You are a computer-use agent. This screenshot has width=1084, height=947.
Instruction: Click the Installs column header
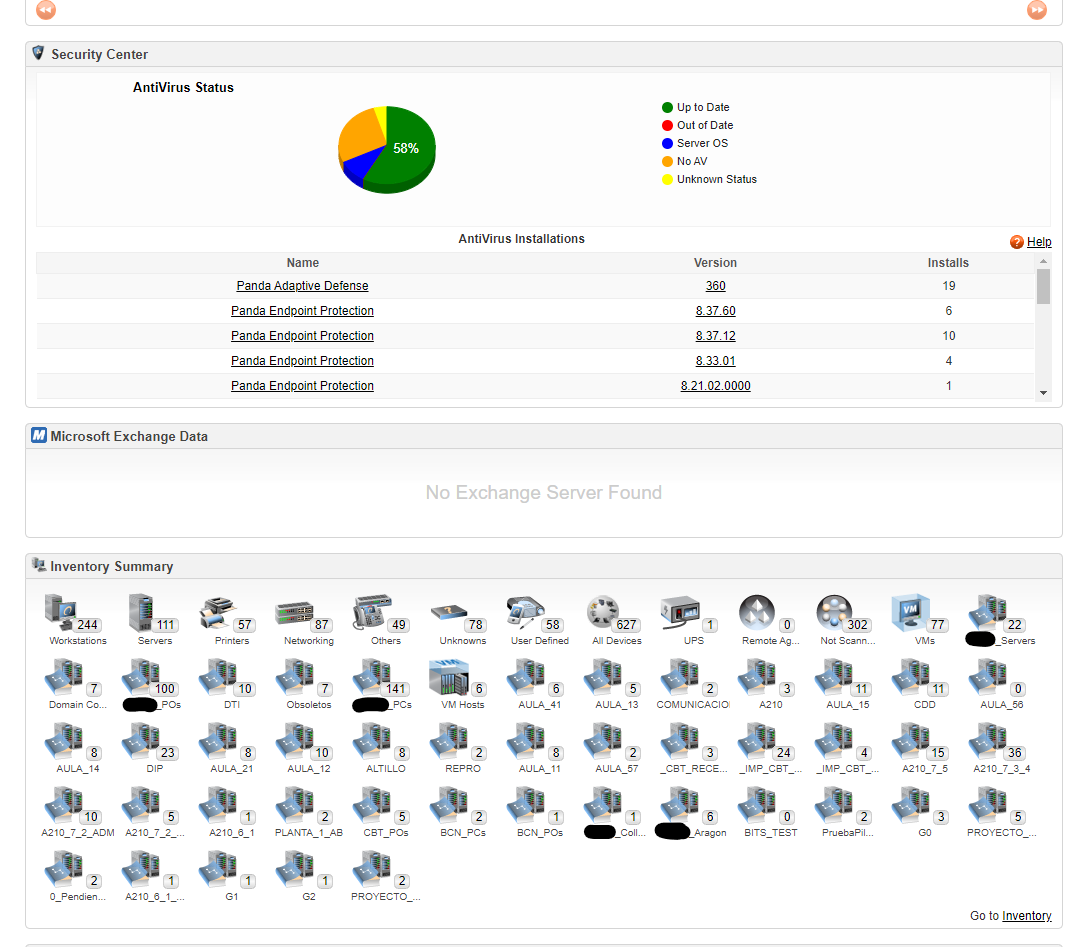pos(948,263)
